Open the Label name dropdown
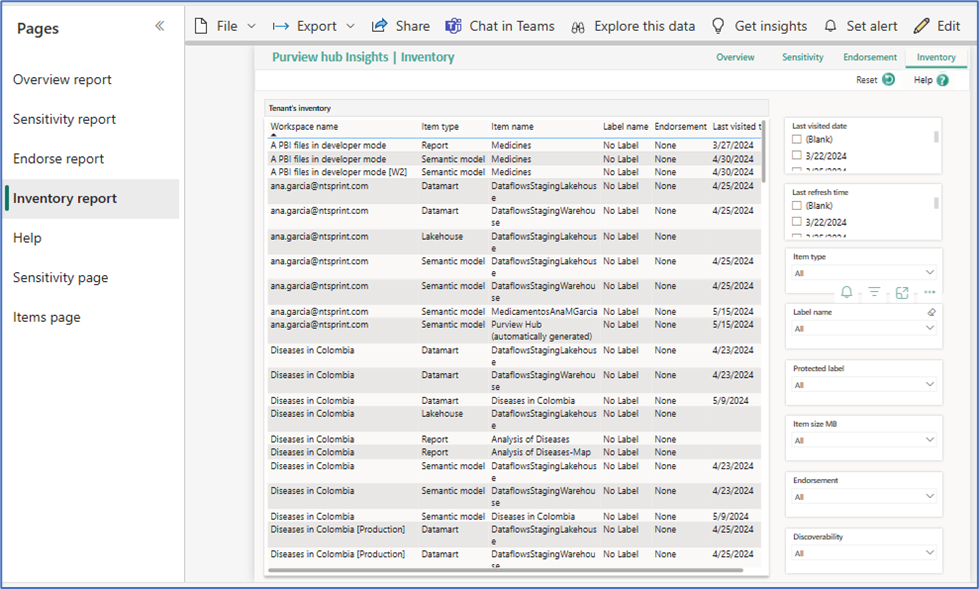 coord(864,329)
